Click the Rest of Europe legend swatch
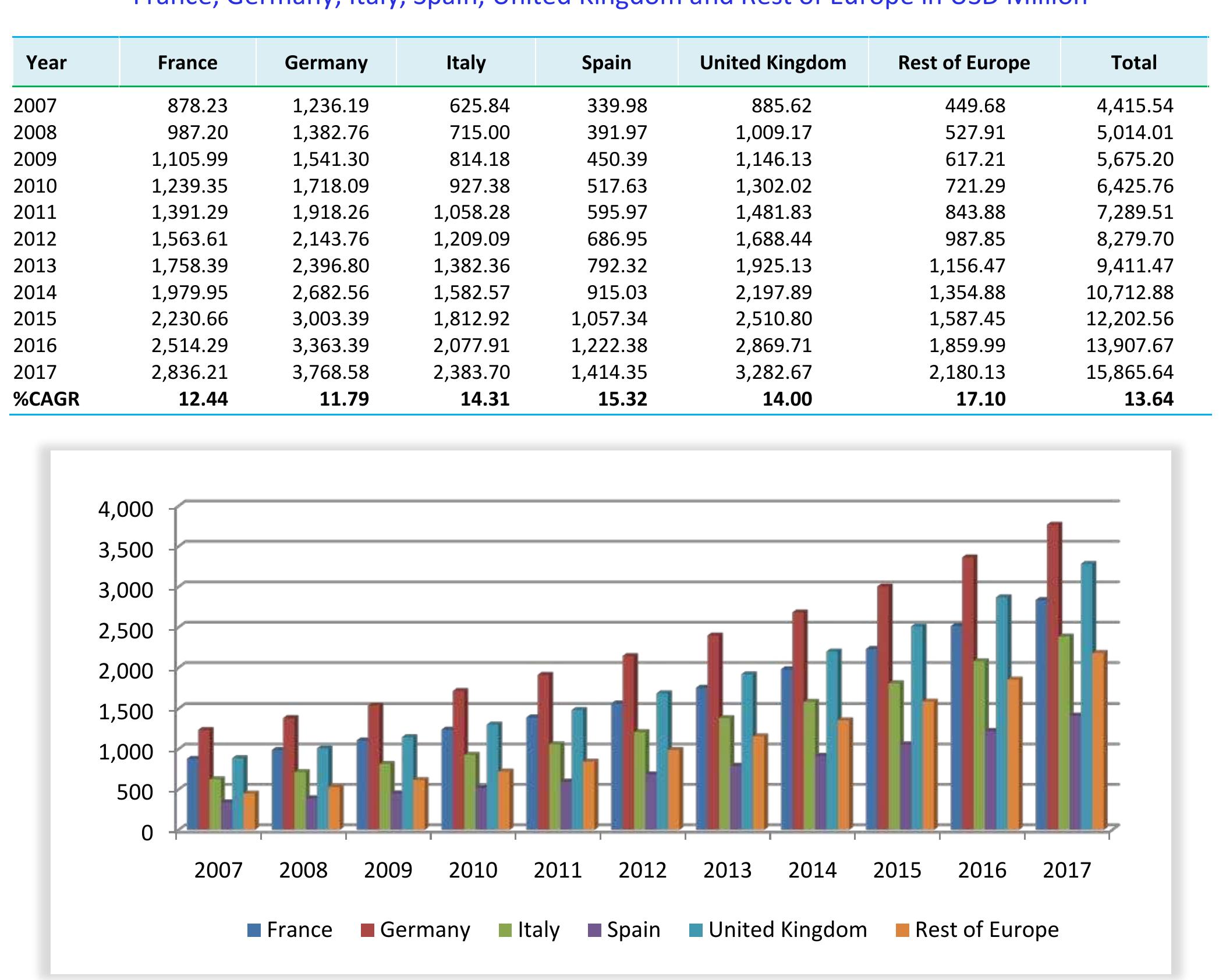Image resolution: width=1219 pixels, height=980 pixels. tap(902, 930)
